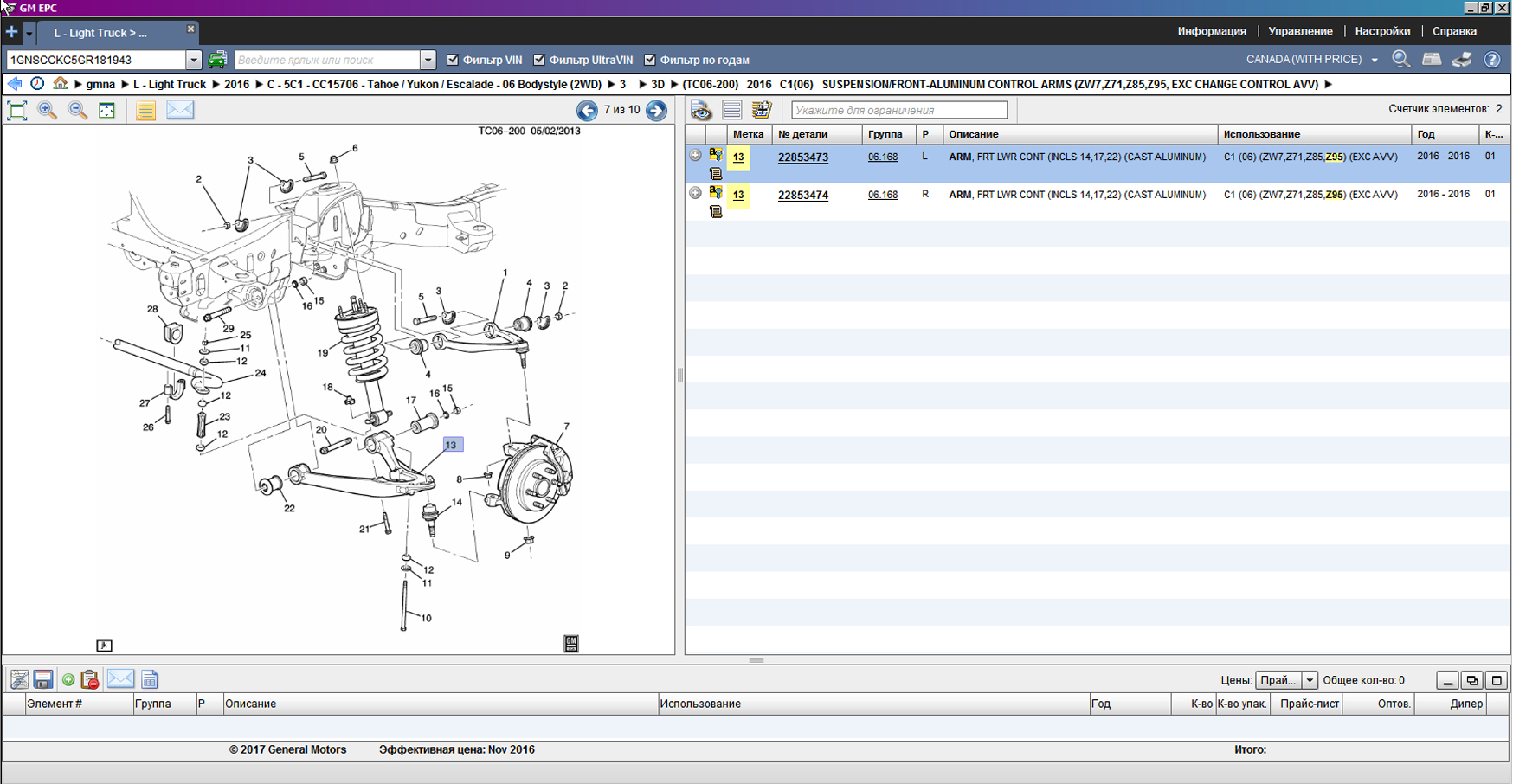Expand the Цены price list dropdown

click(x=1310, y=680)
